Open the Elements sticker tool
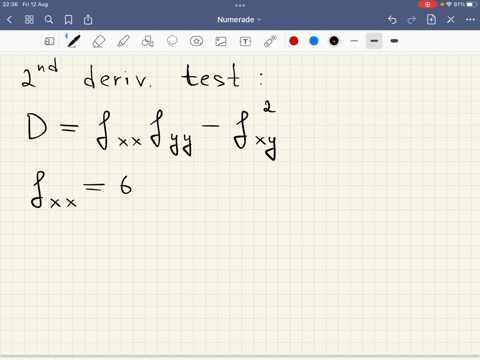This screenshot has height=360, width=480. pyautogui.click(x=196, y=41)
